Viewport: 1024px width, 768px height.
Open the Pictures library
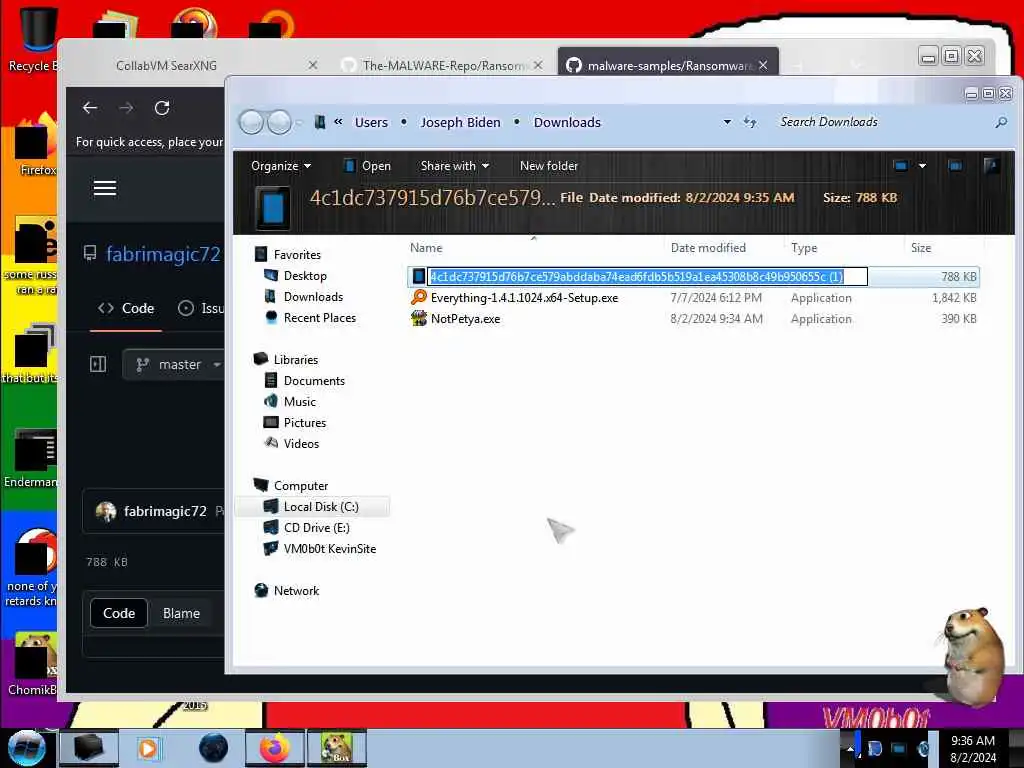[x=305, y=423]
